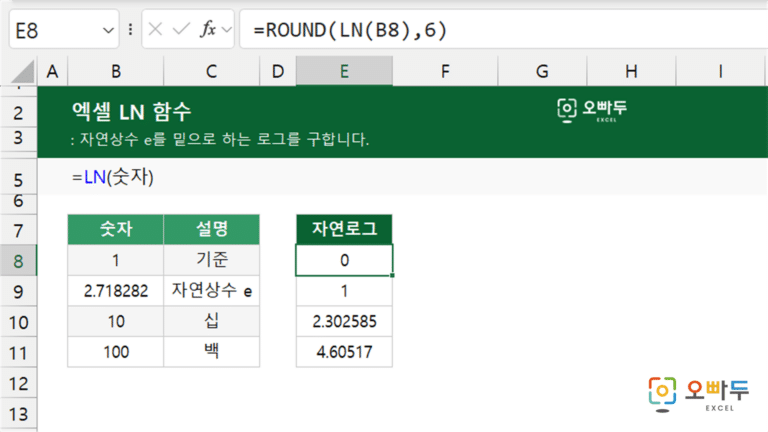Click the 자연로그 result cell showing 1
768x432 pixels.
click(344, 291)
